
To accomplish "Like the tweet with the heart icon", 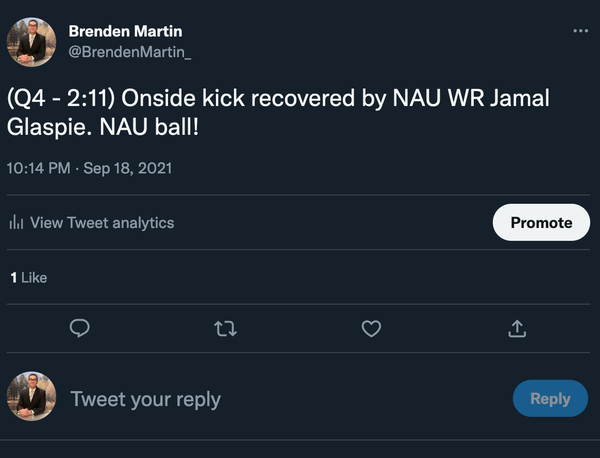I will 371,328.
